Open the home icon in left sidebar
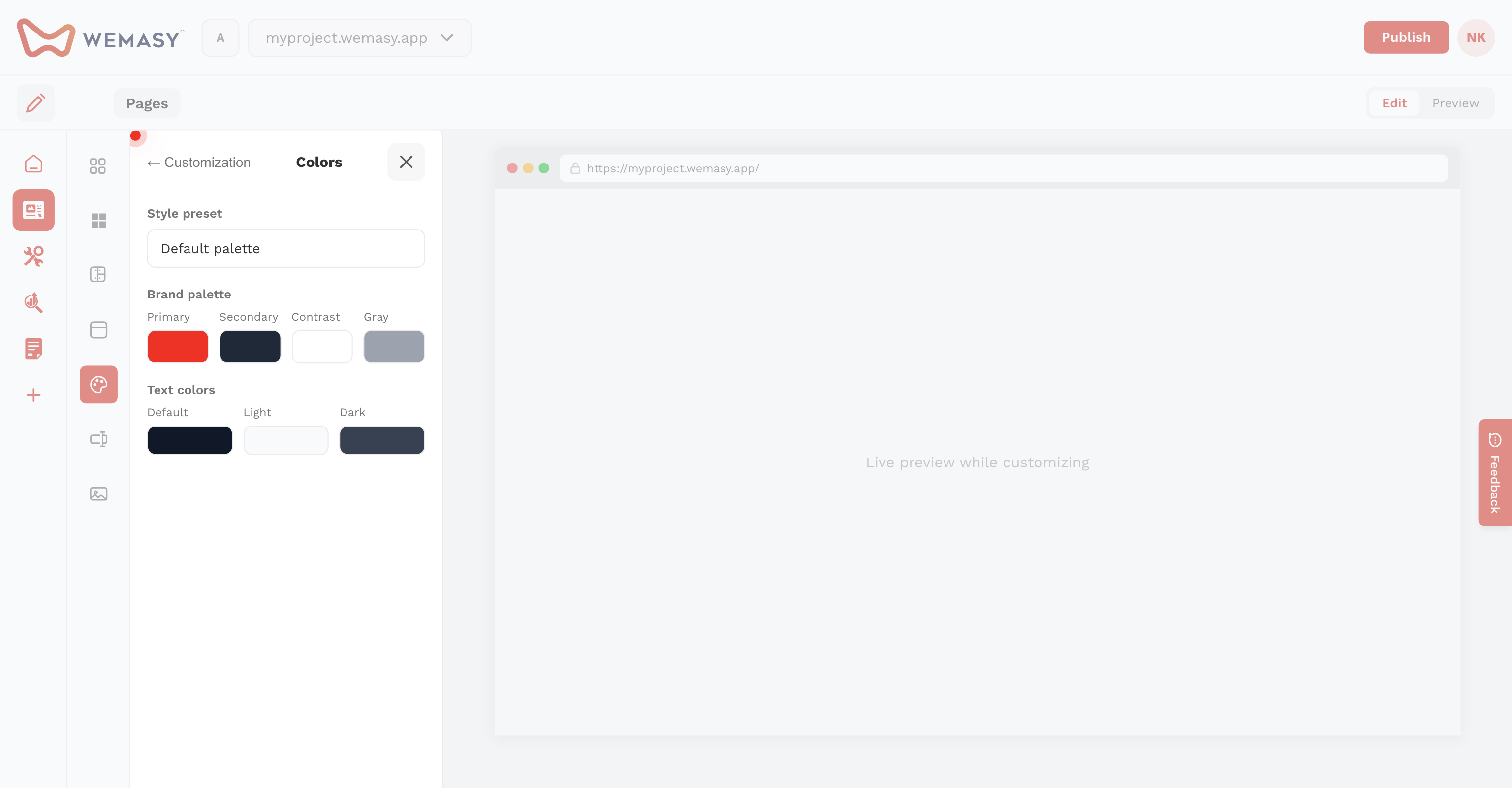Screen dimensions: 1512x788 pyautogui.click(x=33, y=164)
